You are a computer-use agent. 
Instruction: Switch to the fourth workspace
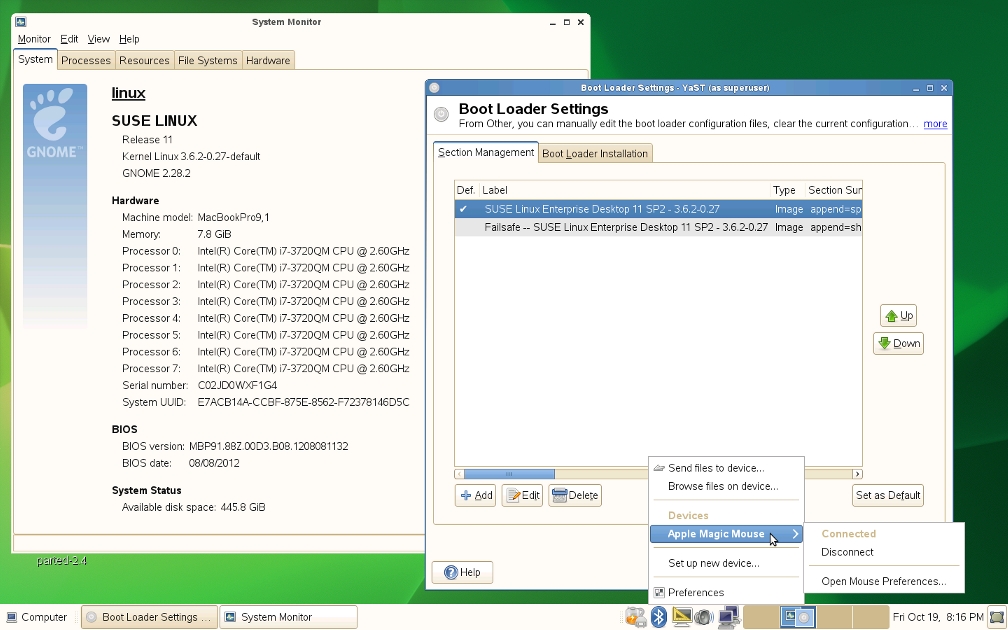click(x=870, y=617)
